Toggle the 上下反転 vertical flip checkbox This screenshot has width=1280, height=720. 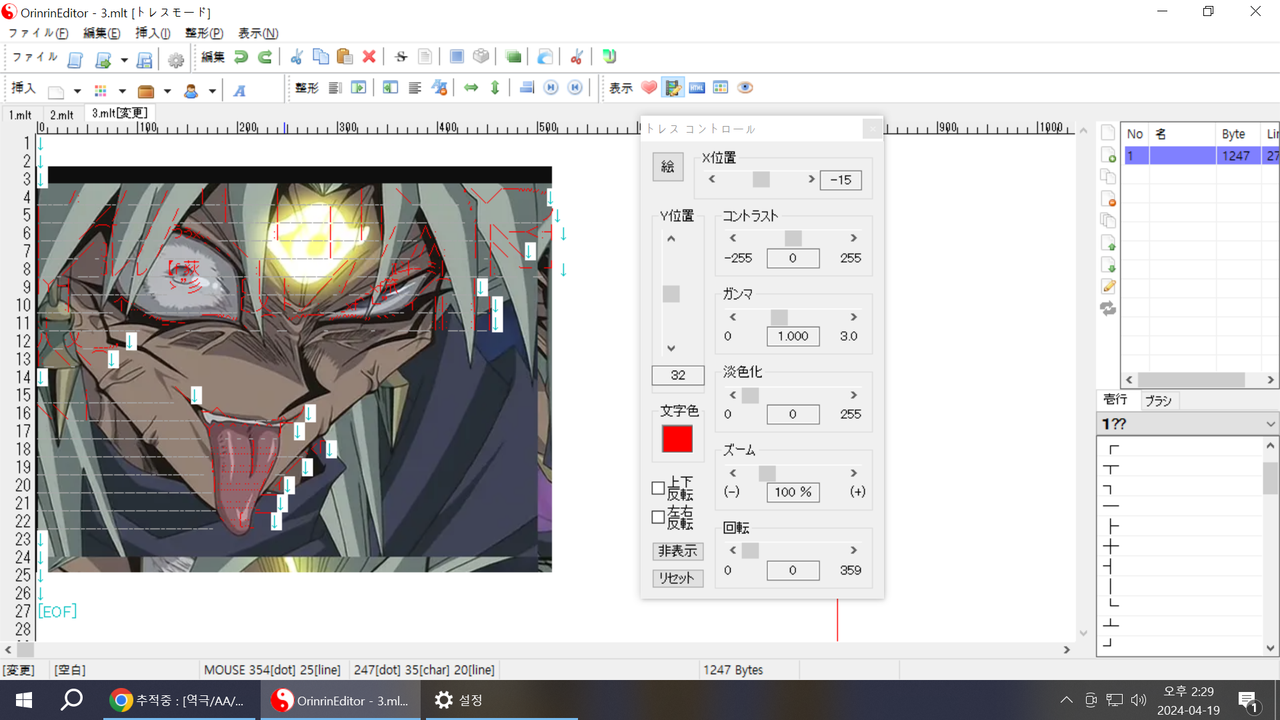point(658,489)
